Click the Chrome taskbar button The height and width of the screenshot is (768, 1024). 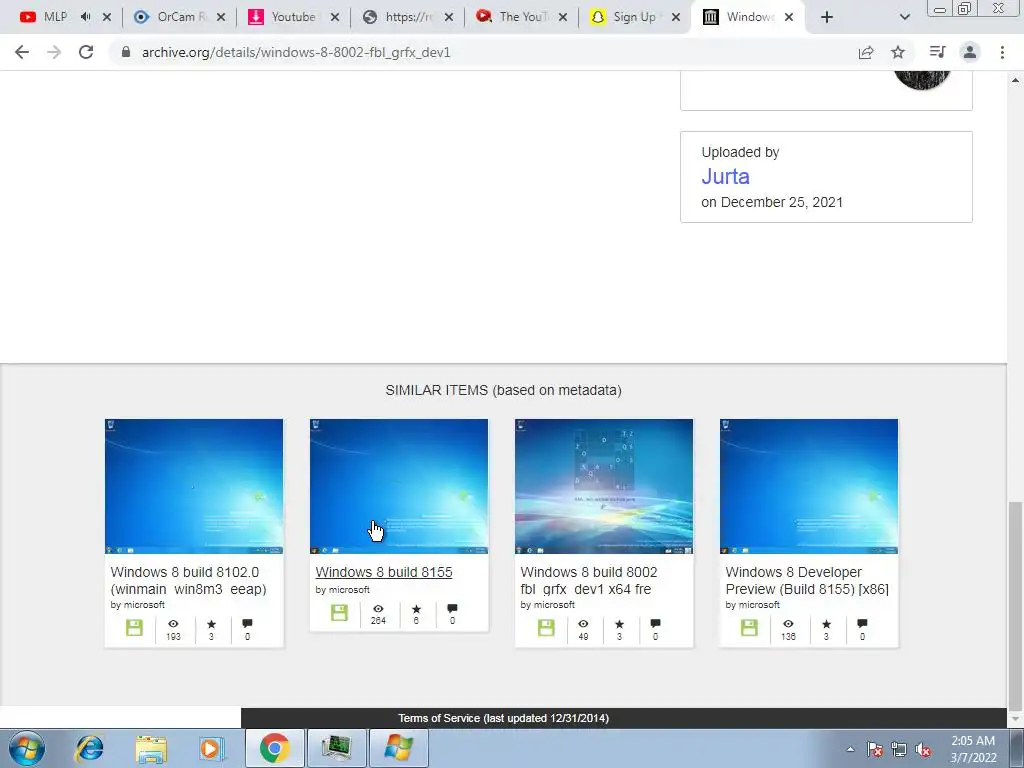coord(274,748)
